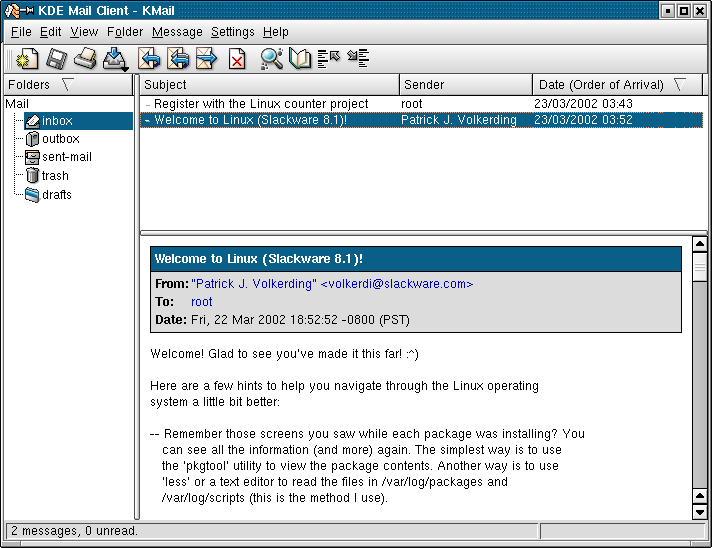Click sender cell "root" in message list
This screenshot has width=712, height=548.
[412, 104]
